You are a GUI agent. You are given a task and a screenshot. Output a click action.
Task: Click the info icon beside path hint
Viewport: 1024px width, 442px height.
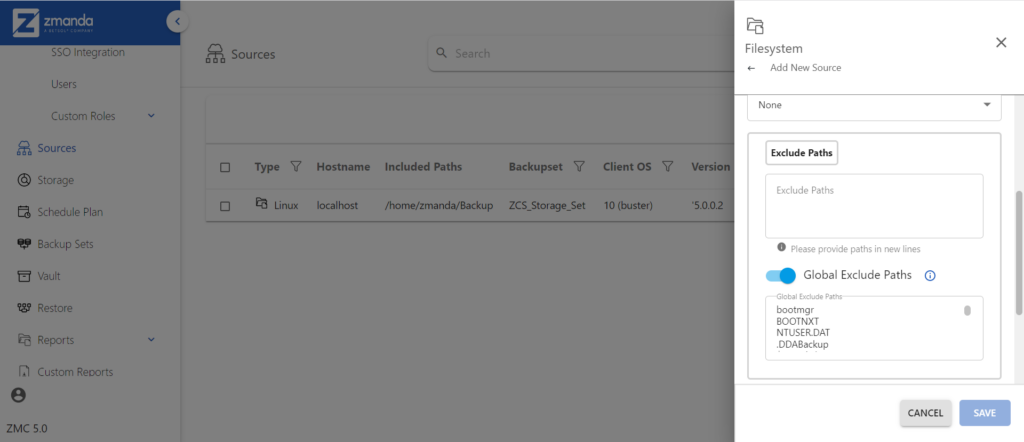click(x=781, y=248)
